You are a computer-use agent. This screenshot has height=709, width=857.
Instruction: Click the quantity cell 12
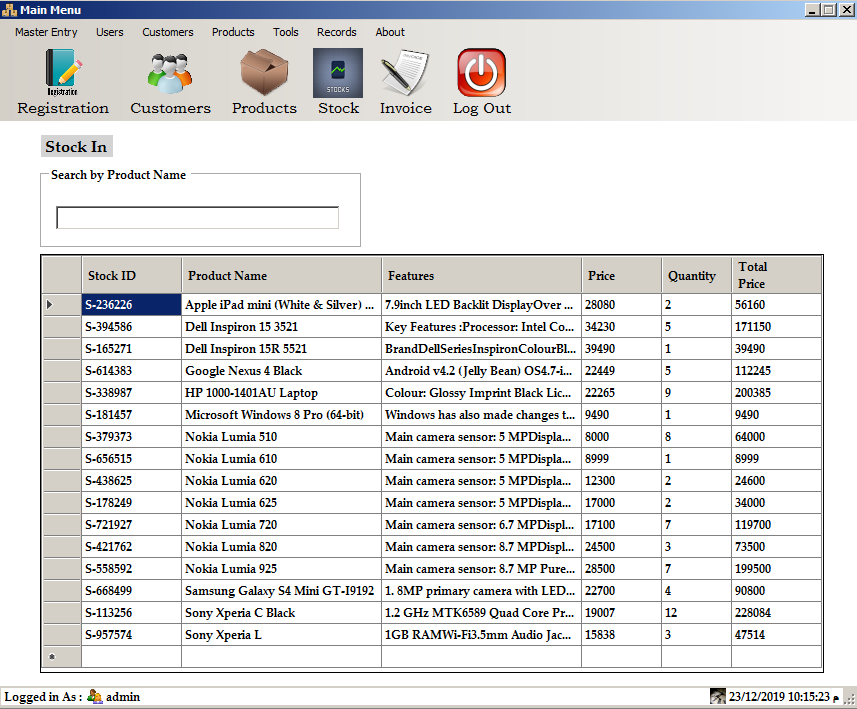pyautogui.click(x=696, y=613)
